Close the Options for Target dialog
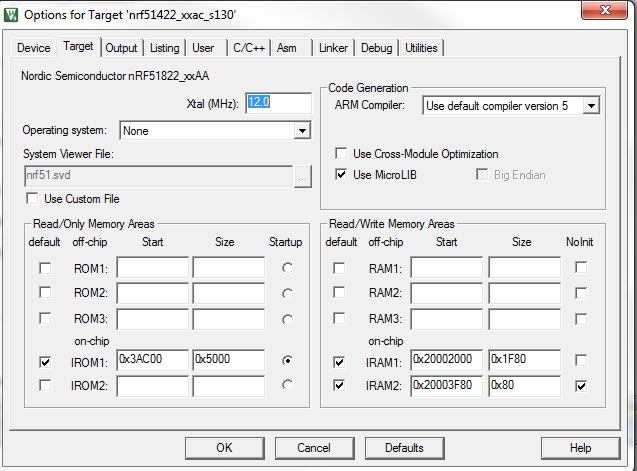This screenshot has width=637, height=471. pos(604,10)
